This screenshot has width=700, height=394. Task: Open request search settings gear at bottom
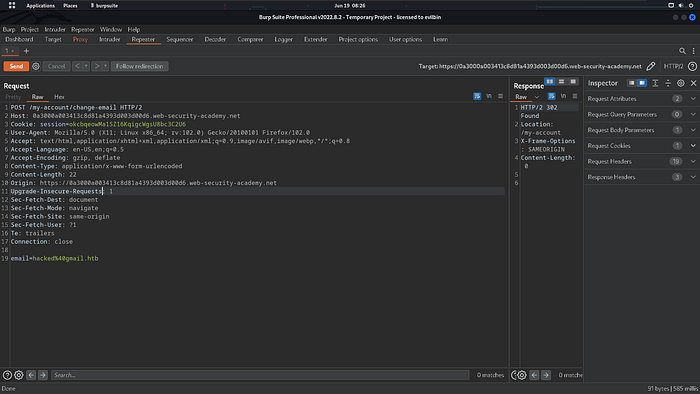coord(19,375)
